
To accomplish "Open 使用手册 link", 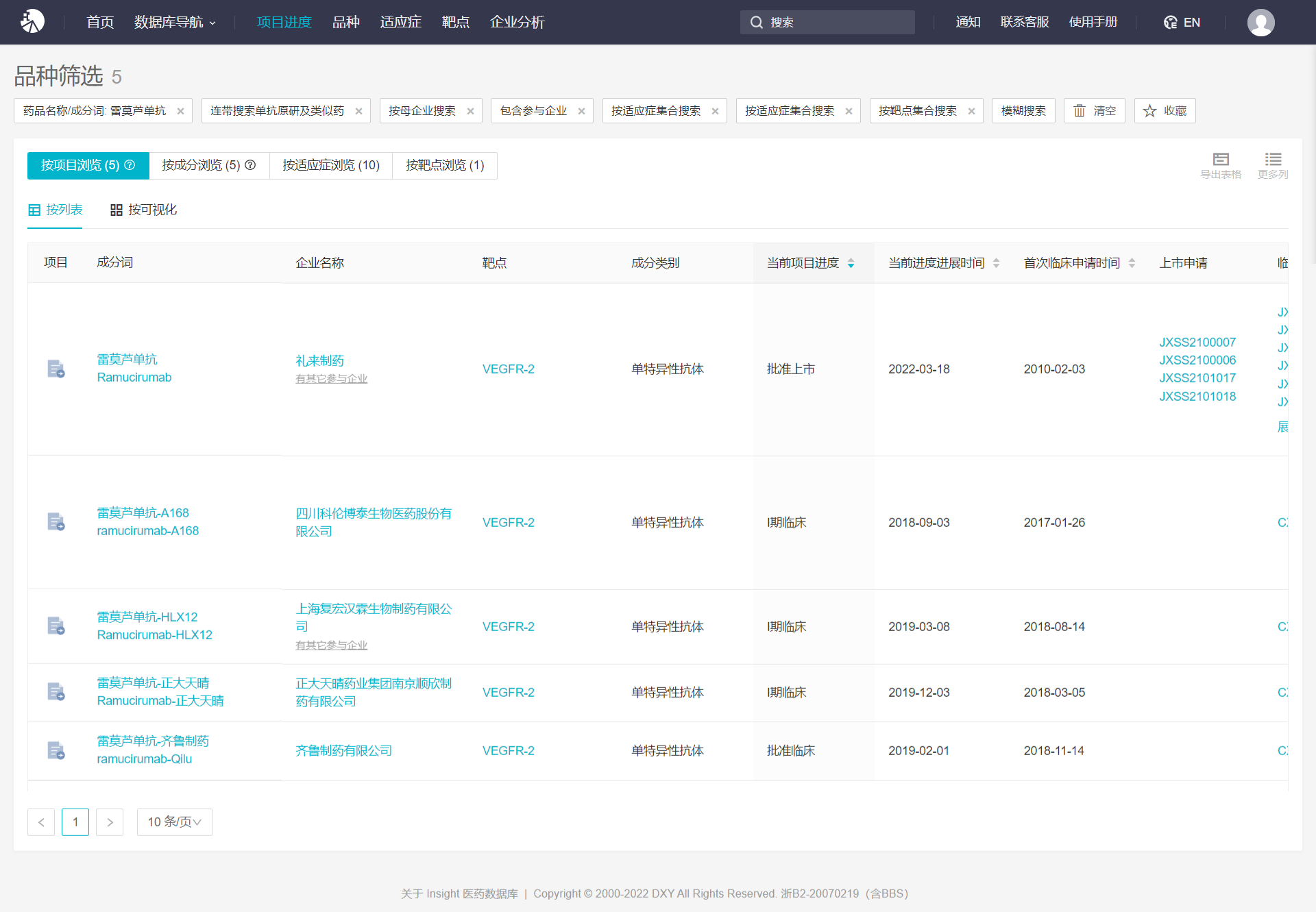I will point(1093,23).
